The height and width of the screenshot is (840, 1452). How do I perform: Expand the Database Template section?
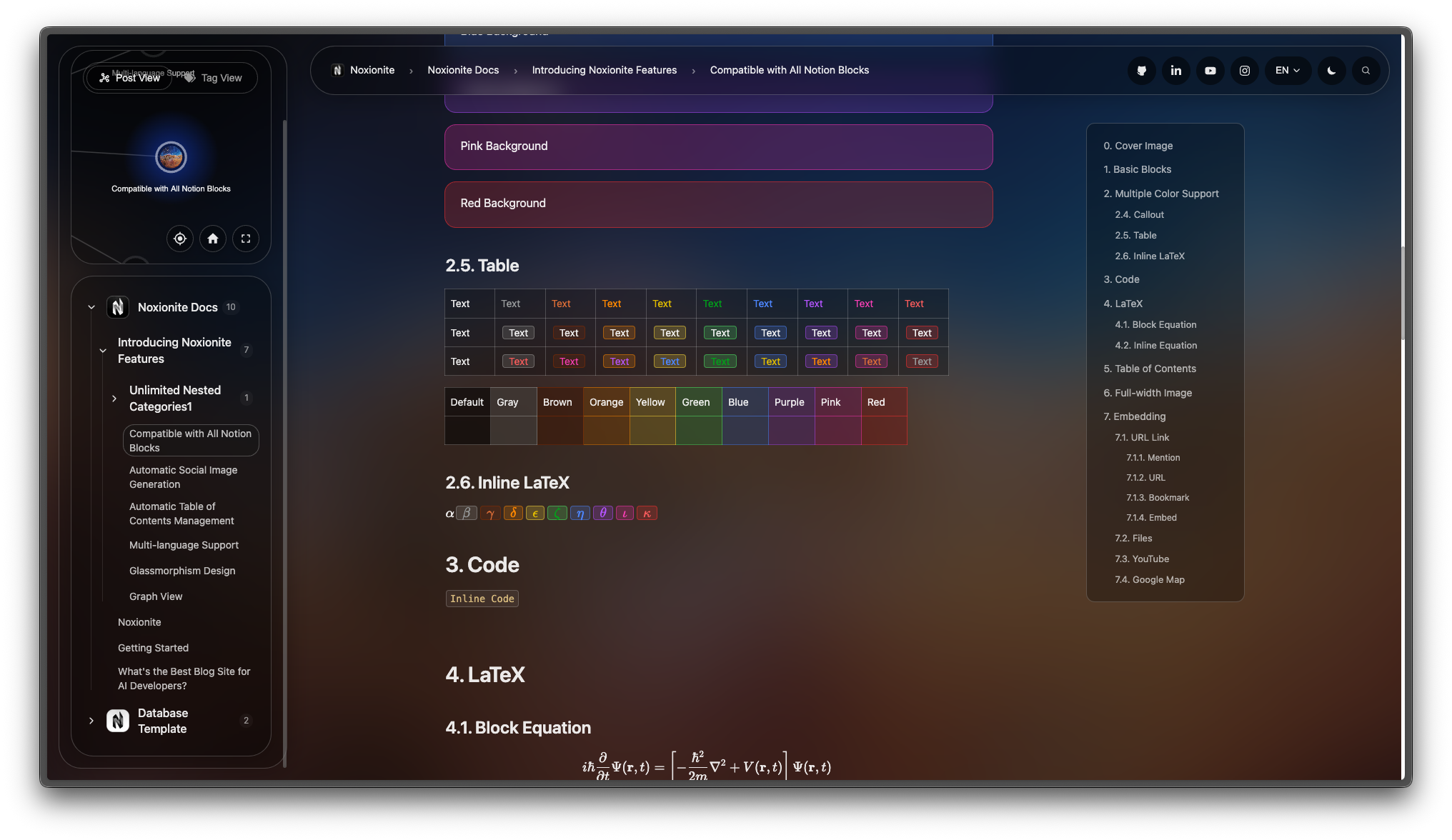(x=91, y=721)
